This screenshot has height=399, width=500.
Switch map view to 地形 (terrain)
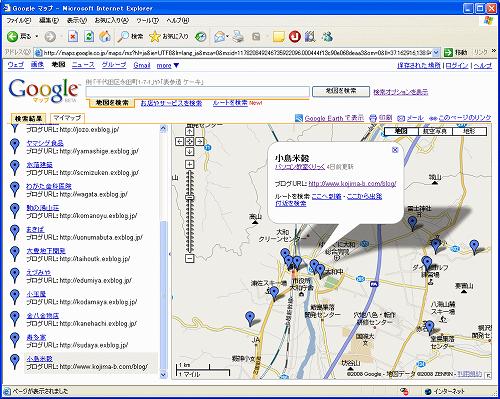pyautogui.click(x=469, y=131)
